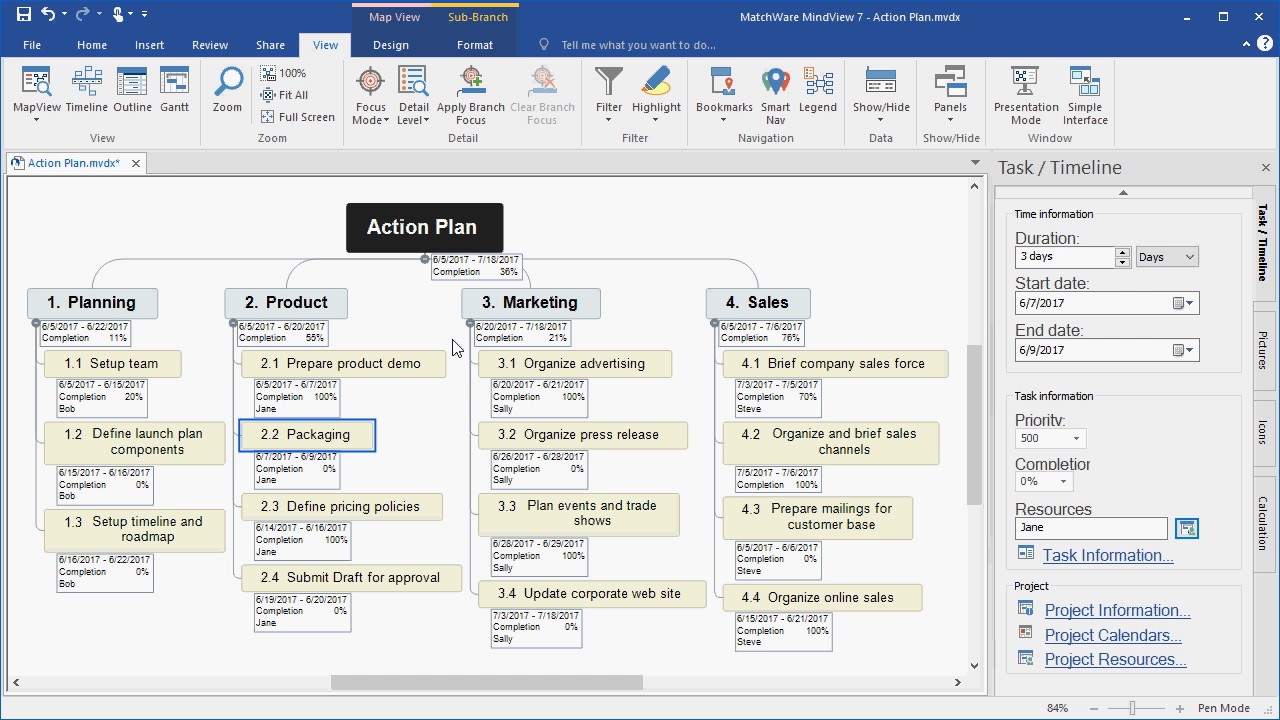Open the Detail Level menu
1280x720 pixels.
(x=413, y=96)
